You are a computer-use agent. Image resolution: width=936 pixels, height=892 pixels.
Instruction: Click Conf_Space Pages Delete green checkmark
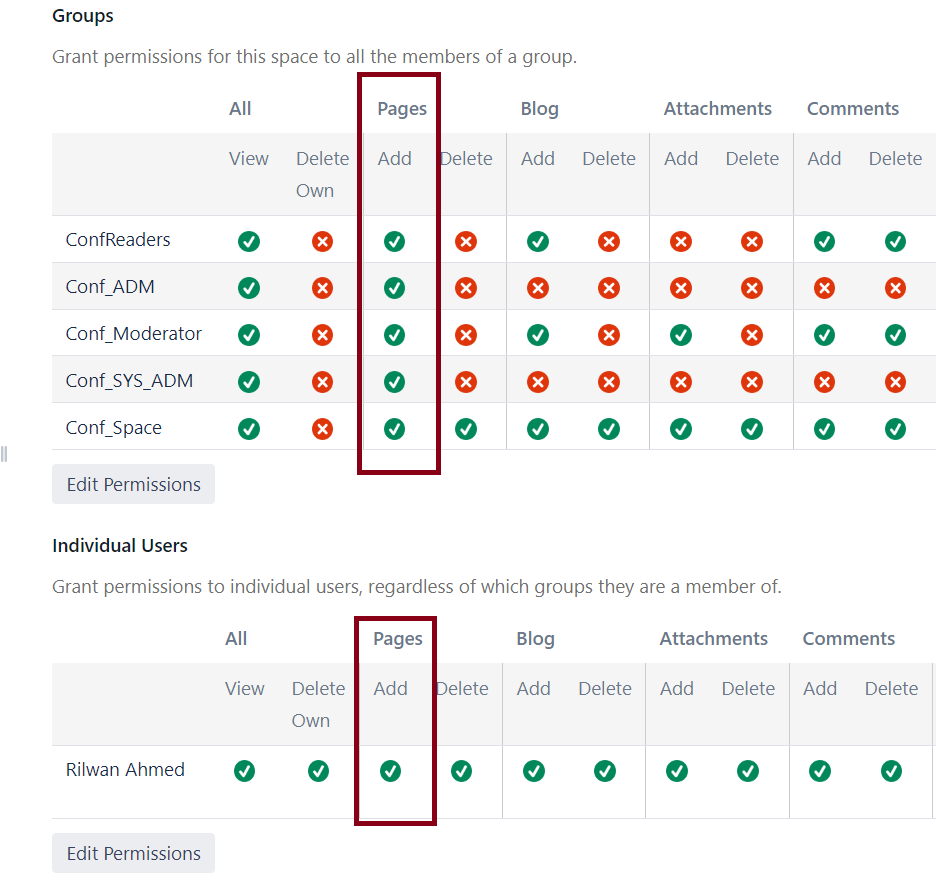point(466,429)
